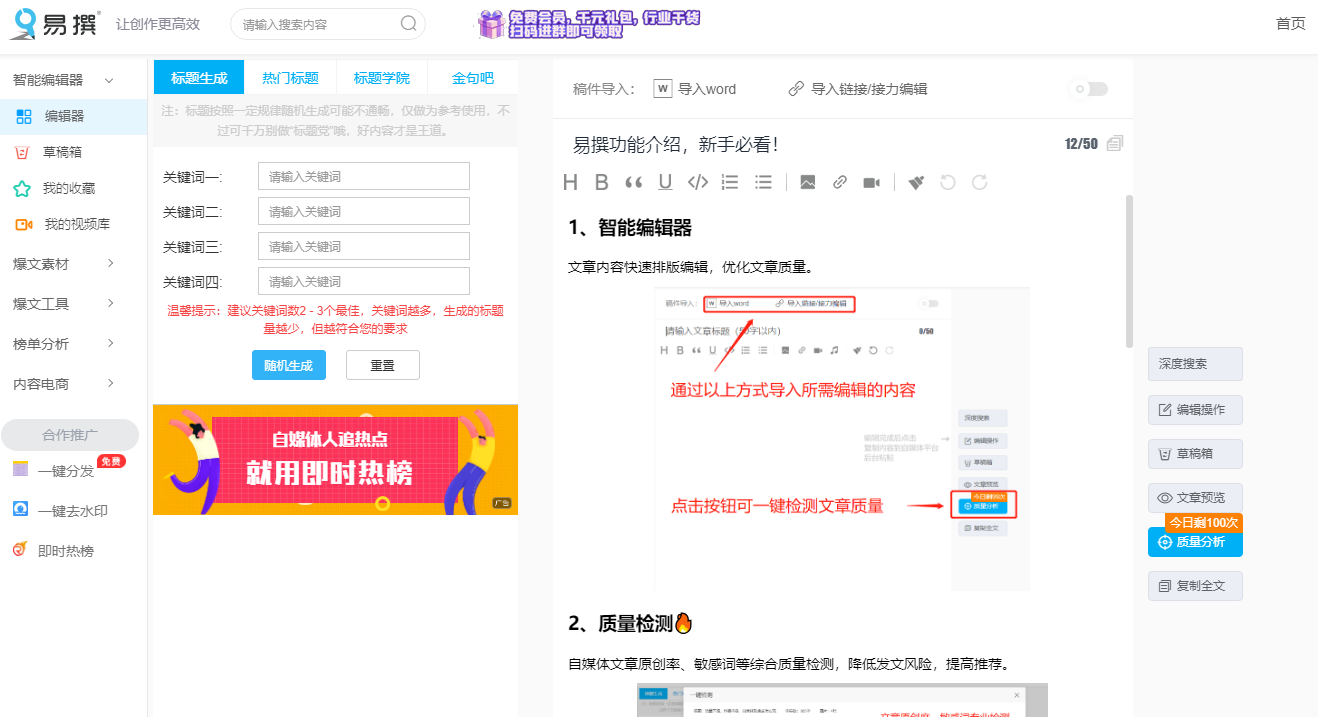Open 草稿箱 button on right panel
Viewport: 1318px width, 717px height.
pyautogui.click(x=1195, y=454)
